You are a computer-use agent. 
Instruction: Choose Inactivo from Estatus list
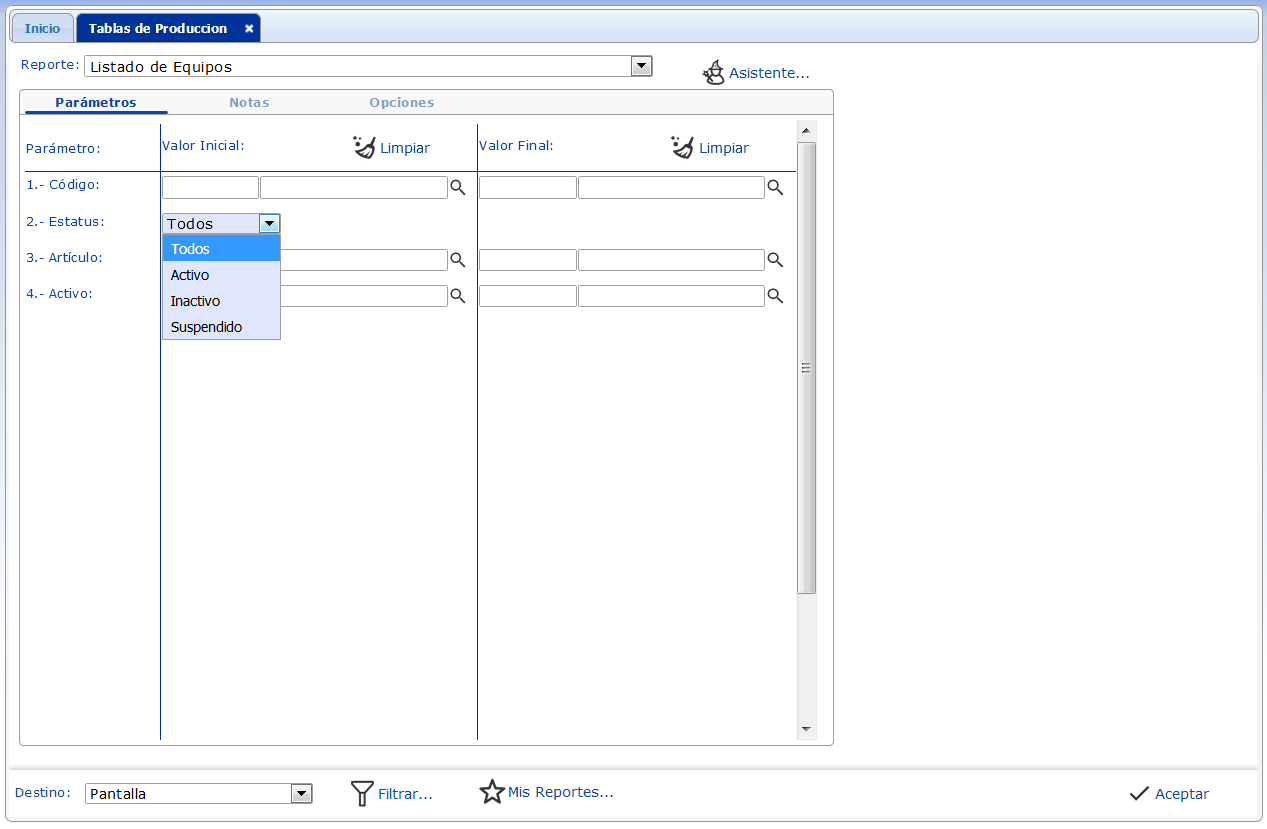221,301
